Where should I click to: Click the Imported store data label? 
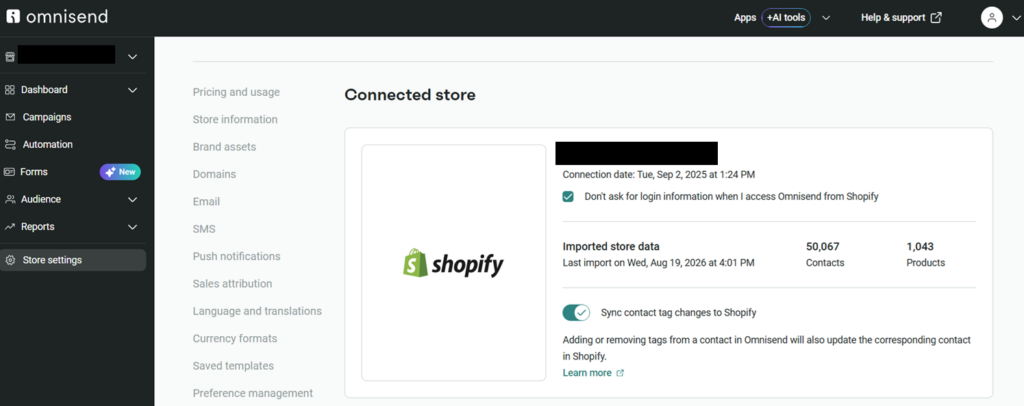click(x=611, y=247)
